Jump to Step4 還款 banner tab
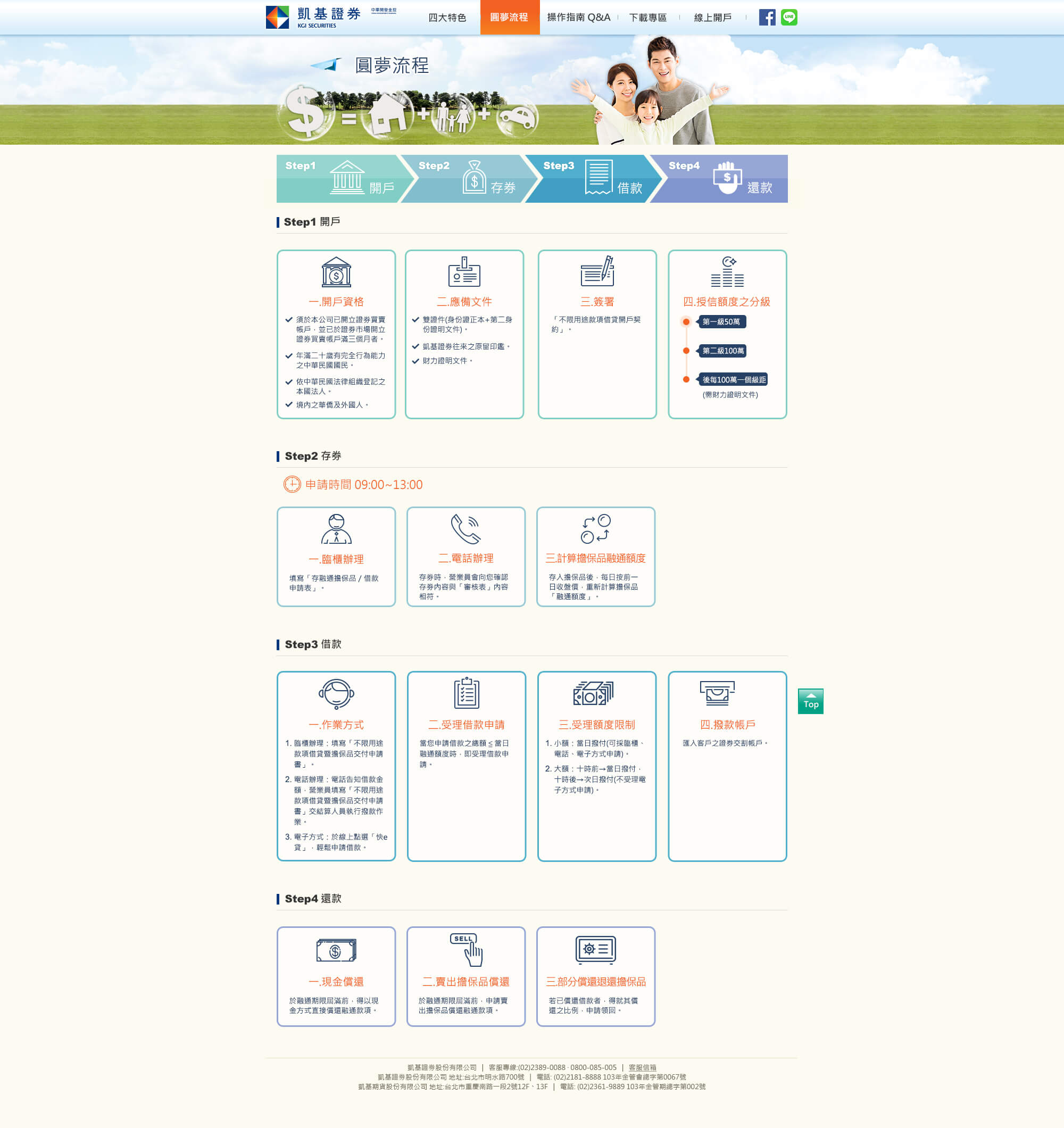The image size is (1064, 1128). [x=720, y=179]
